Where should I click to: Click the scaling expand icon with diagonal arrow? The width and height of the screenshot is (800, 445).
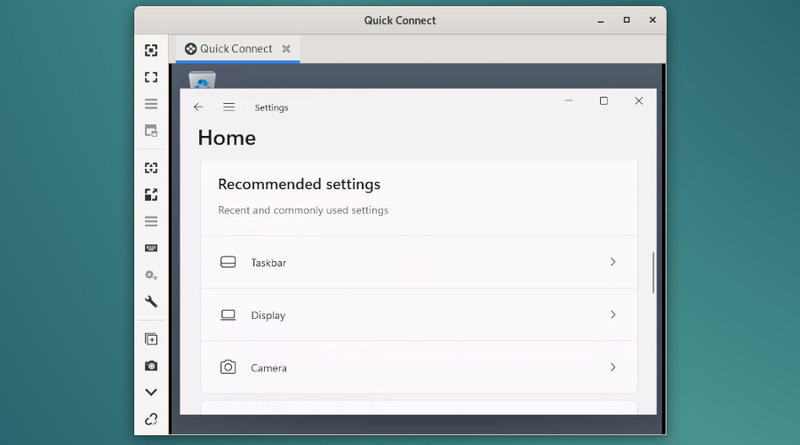tap(151, 194)
